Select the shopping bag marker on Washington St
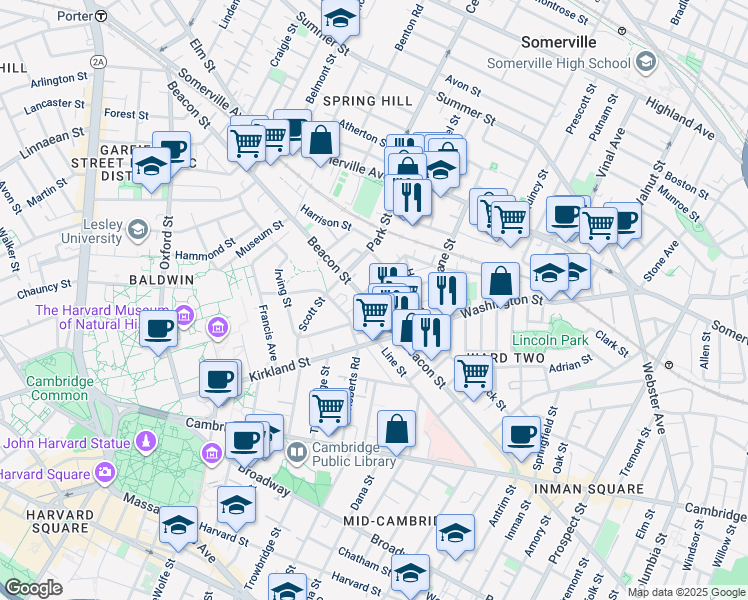Viewport: 748px width, 600px height. (x=500, y=282)
